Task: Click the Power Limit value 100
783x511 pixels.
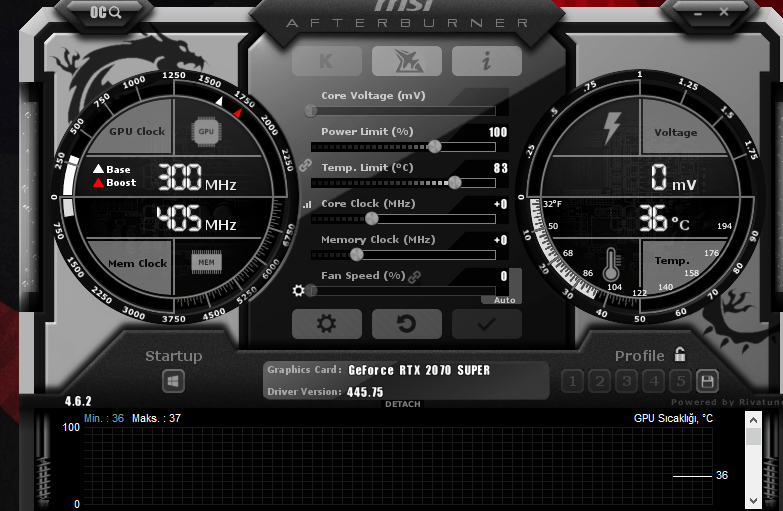Action: pyautogui.click(x=498, y=132)
